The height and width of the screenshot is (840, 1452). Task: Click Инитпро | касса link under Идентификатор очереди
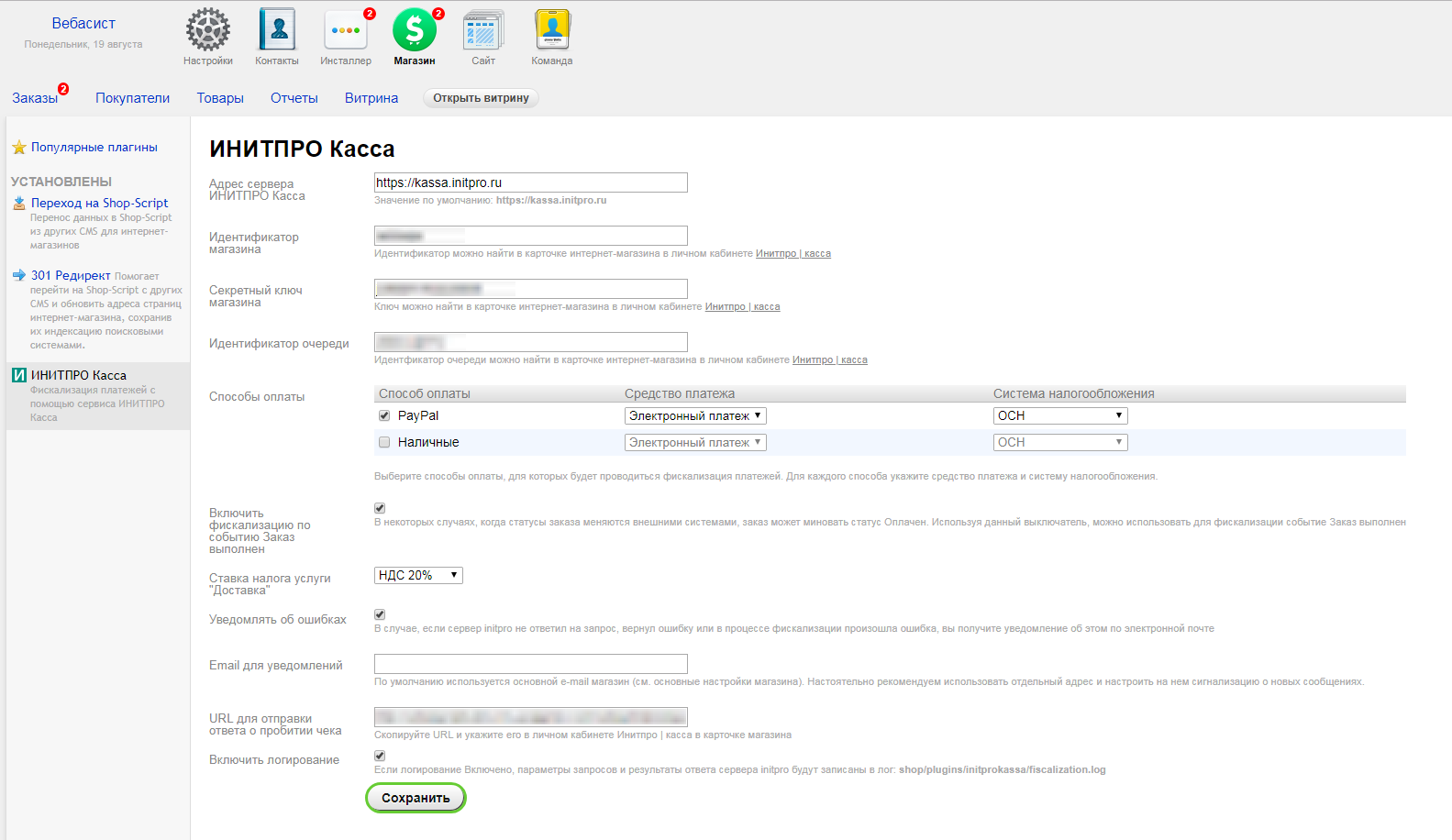coord(830,359)
